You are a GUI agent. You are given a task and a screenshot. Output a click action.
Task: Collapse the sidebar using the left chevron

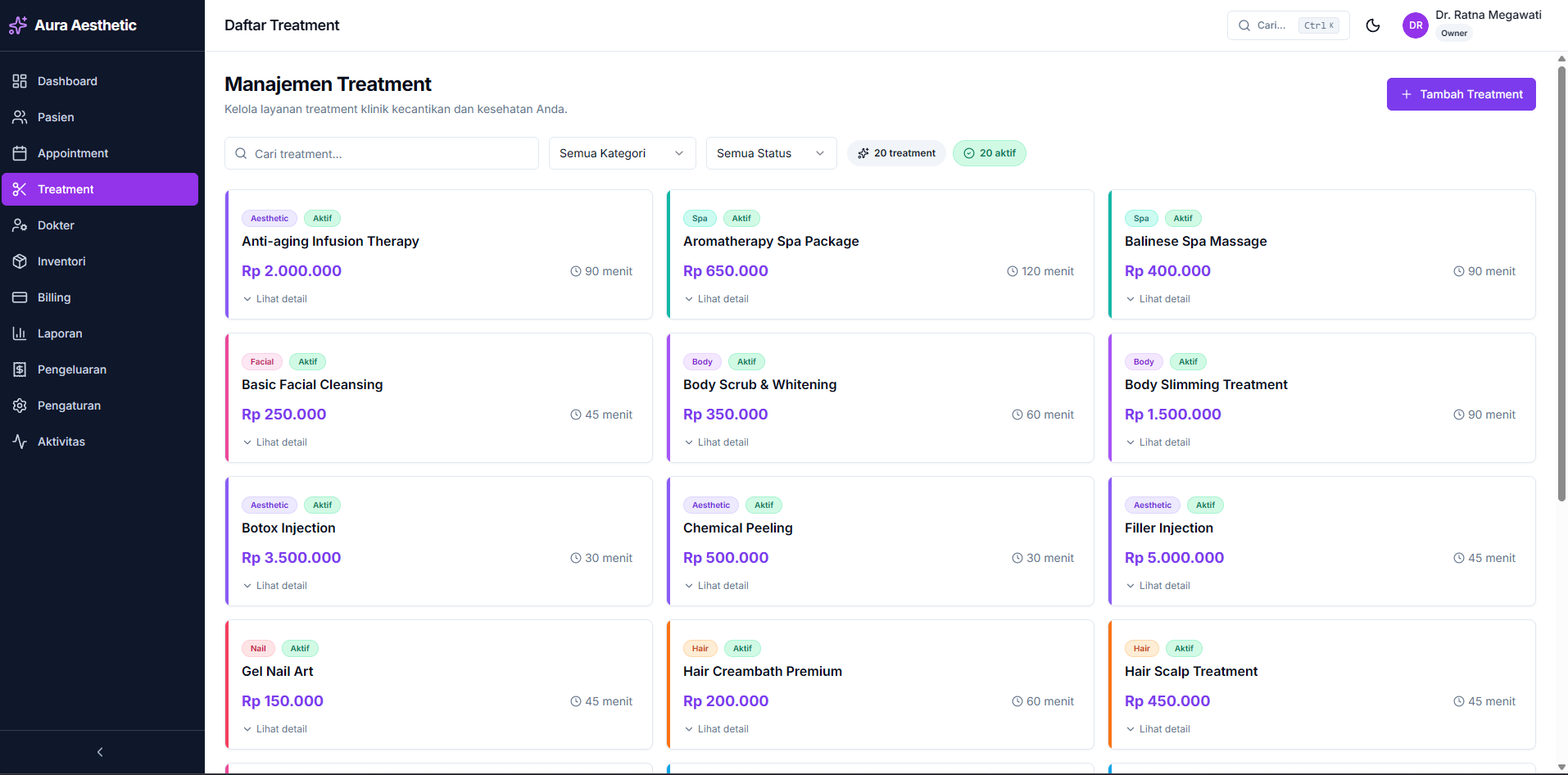pos(100,752)
